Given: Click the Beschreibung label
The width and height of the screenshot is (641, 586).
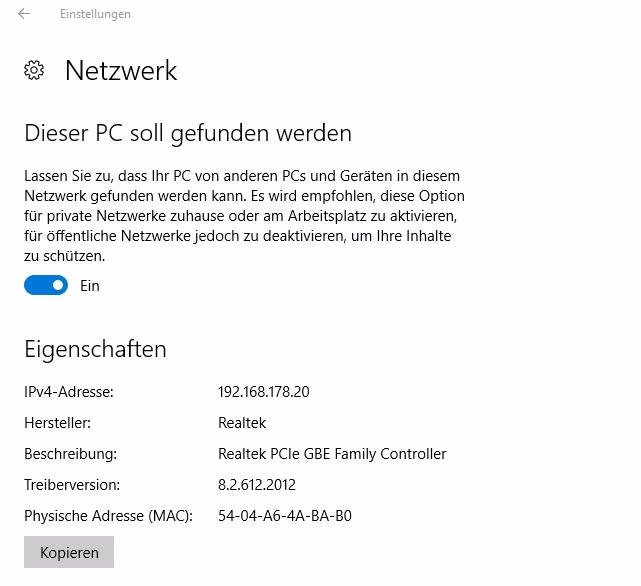Looking at the screenshot, I should (x=70, y=454).
